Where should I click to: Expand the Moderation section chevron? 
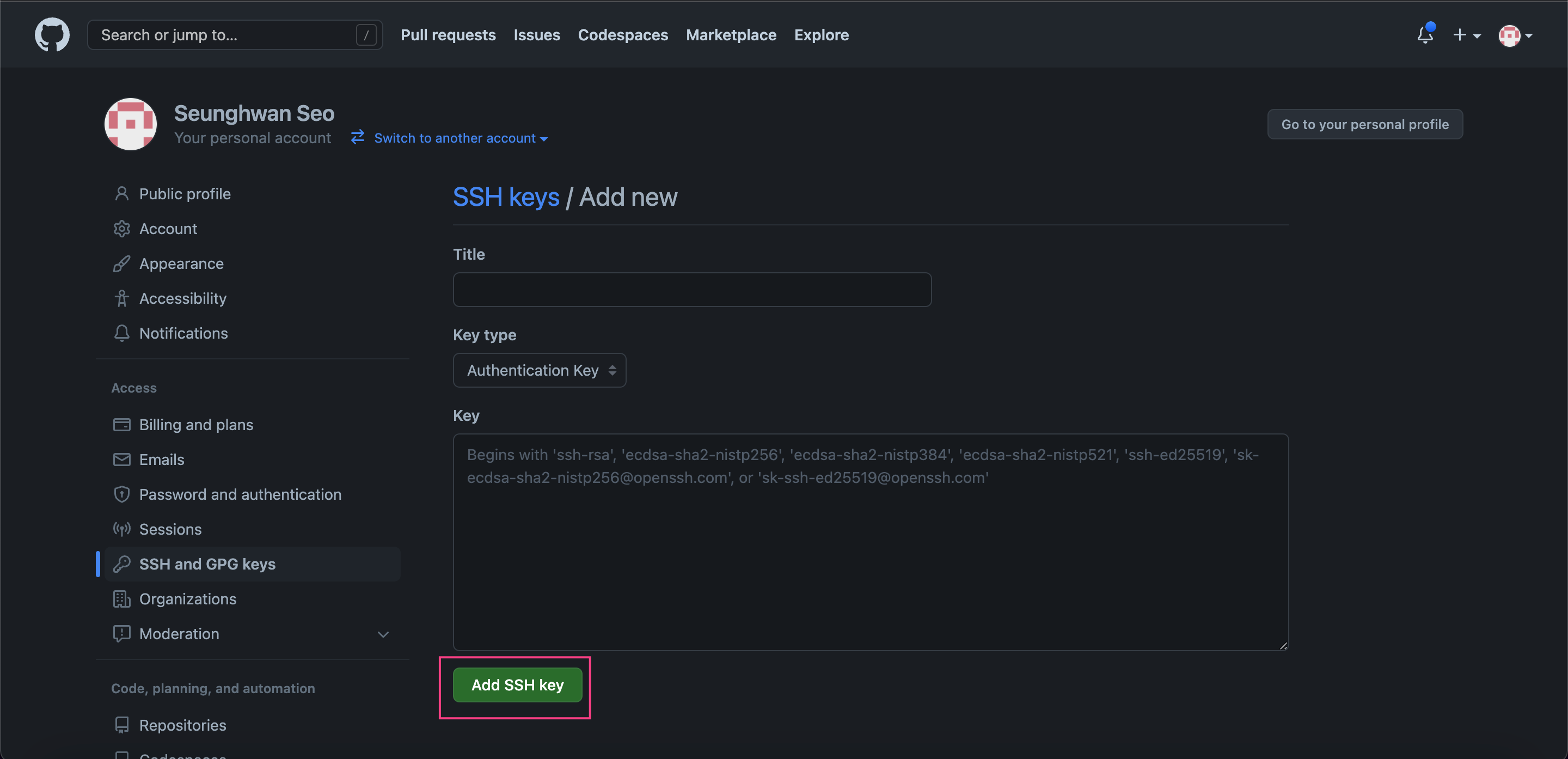383,634
